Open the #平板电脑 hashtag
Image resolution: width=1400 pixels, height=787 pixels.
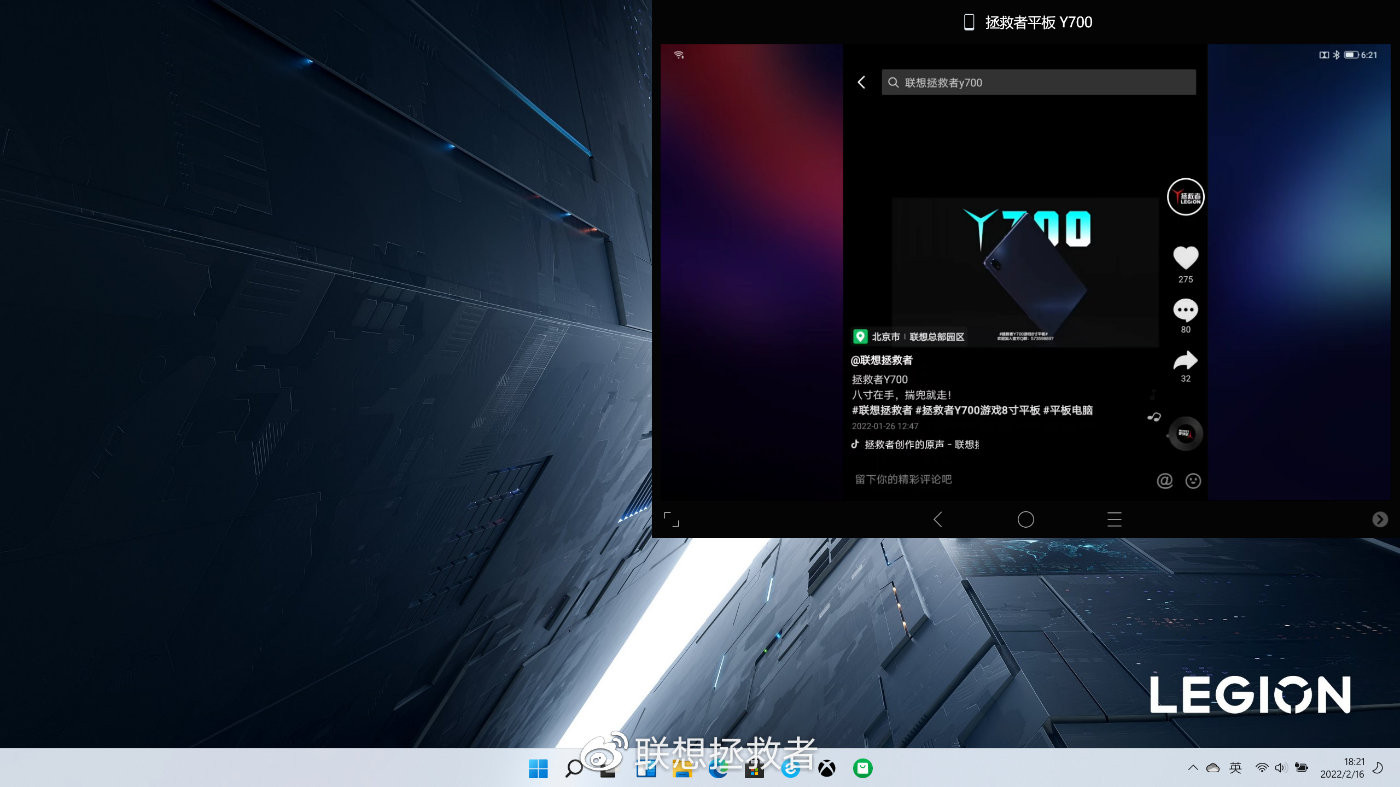point(1068,410)
